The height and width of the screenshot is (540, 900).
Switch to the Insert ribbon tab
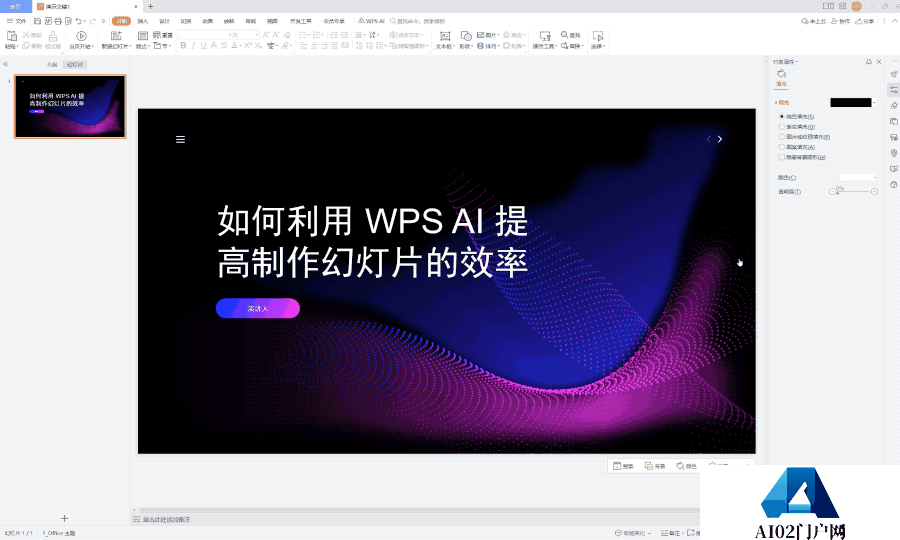(x=143, y=21)
